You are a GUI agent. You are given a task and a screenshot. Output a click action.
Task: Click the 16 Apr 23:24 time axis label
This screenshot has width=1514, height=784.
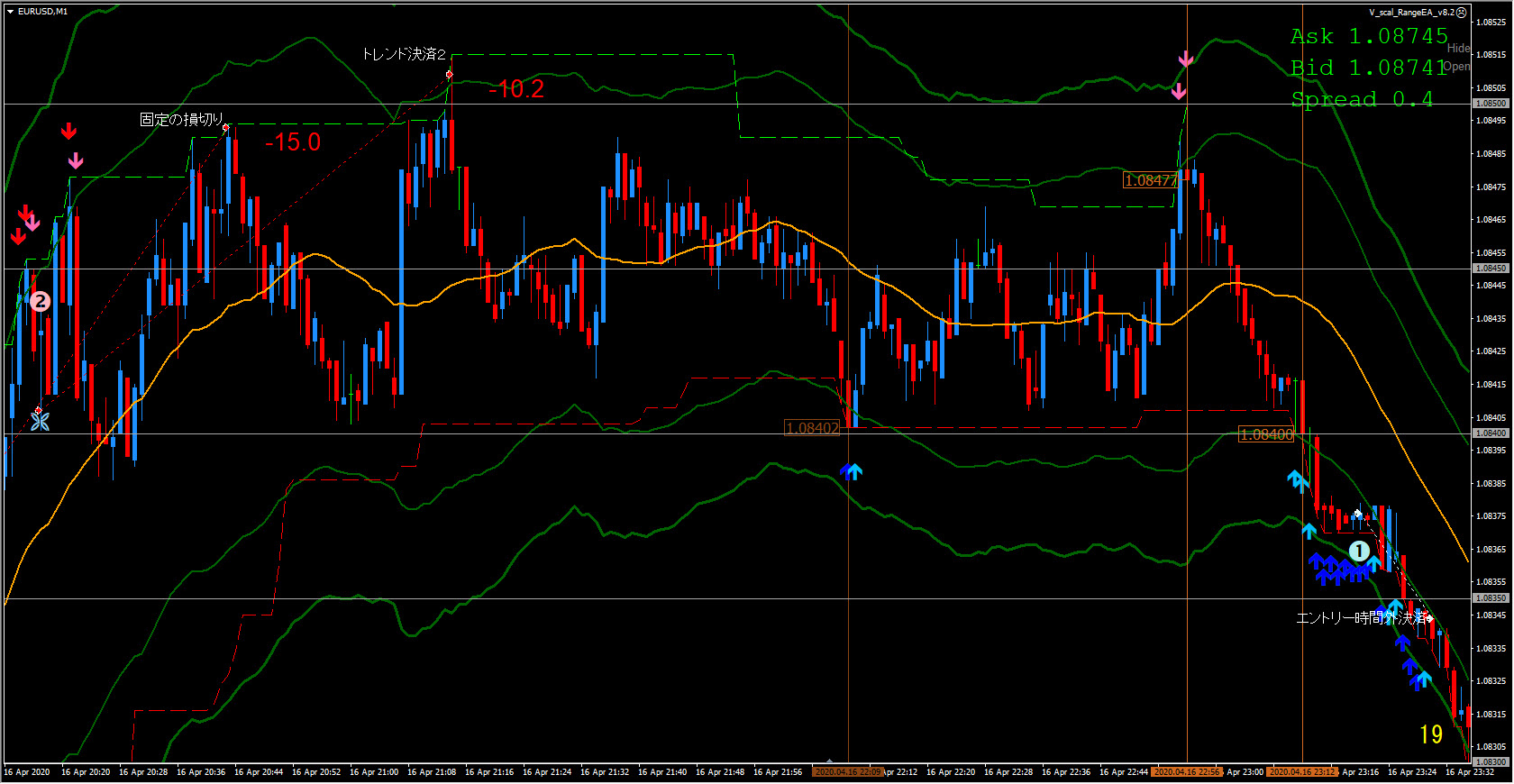[1412, 772]
